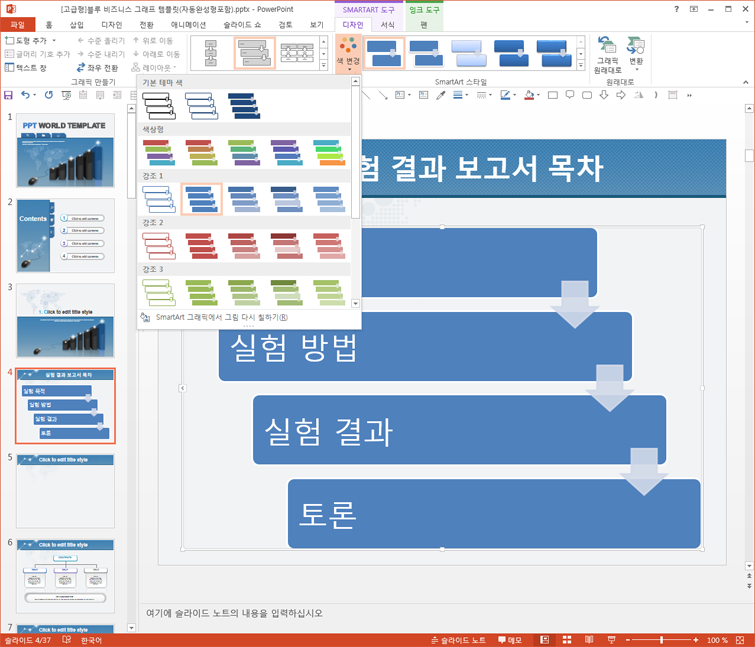Choose the first 강조 2 red outline scheme
The width and height of the screenshot is (755, 647).
click(x=159, y=246)
